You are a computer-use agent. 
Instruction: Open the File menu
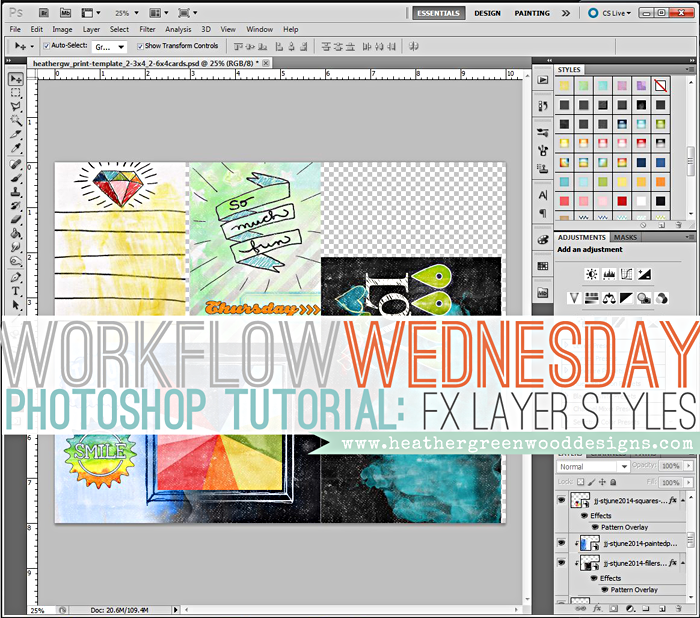click(15, 29)
